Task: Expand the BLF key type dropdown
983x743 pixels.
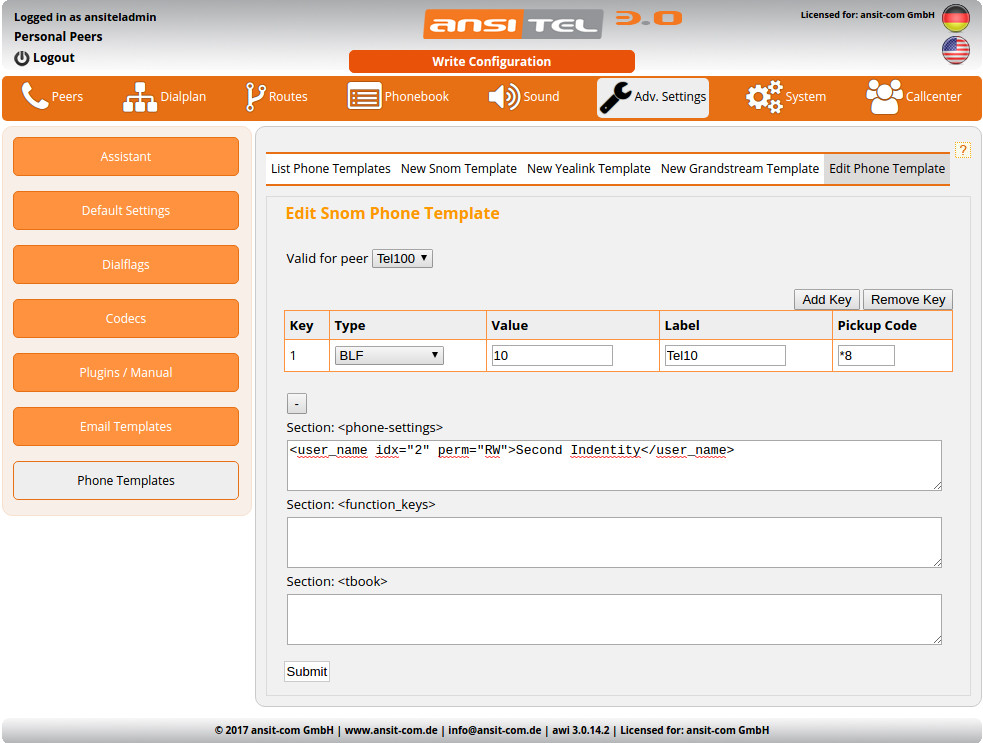Action: tap(389, 355)
